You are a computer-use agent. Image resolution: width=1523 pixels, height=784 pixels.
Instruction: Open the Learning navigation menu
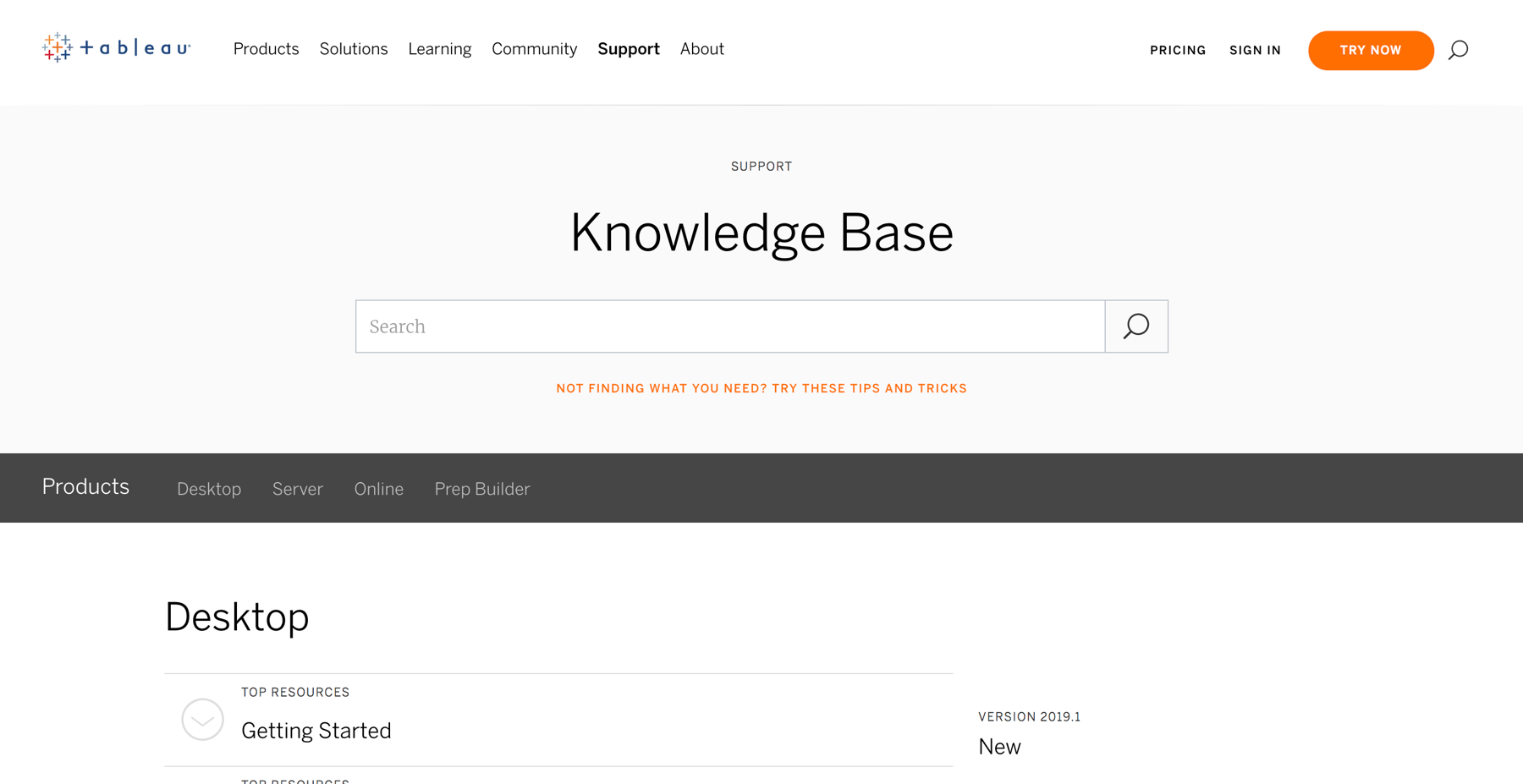pyautogui.click(x=439, y=49)
